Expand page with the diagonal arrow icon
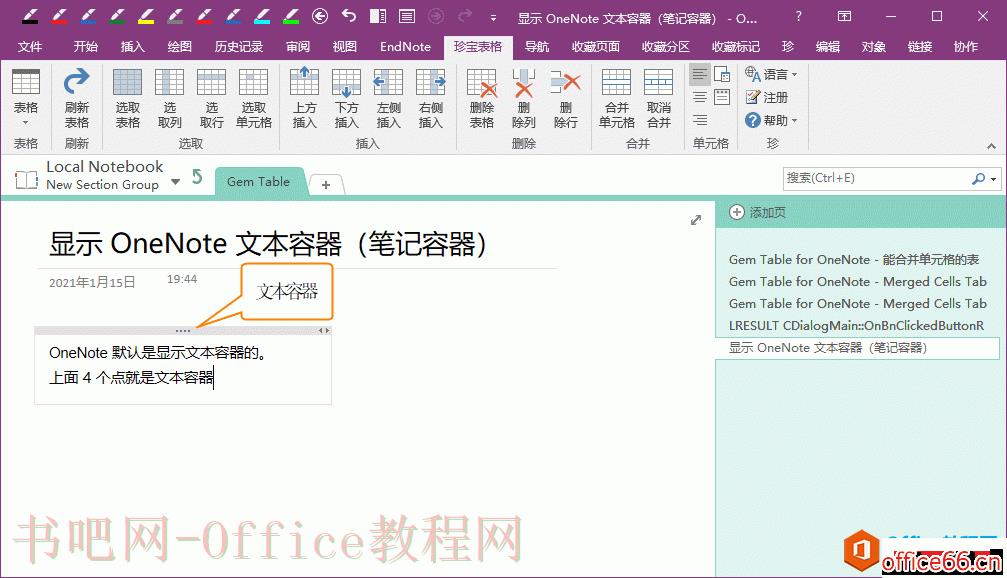 coord(696,220)
